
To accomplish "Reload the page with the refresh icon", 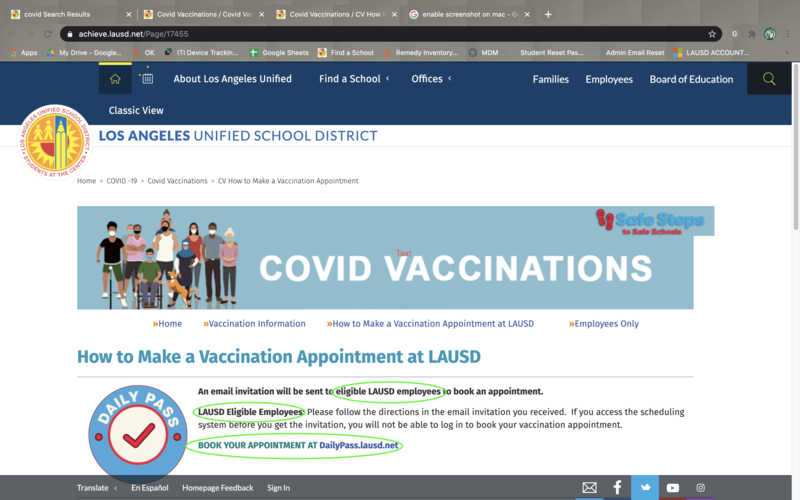I will click(x=47, y=34).
